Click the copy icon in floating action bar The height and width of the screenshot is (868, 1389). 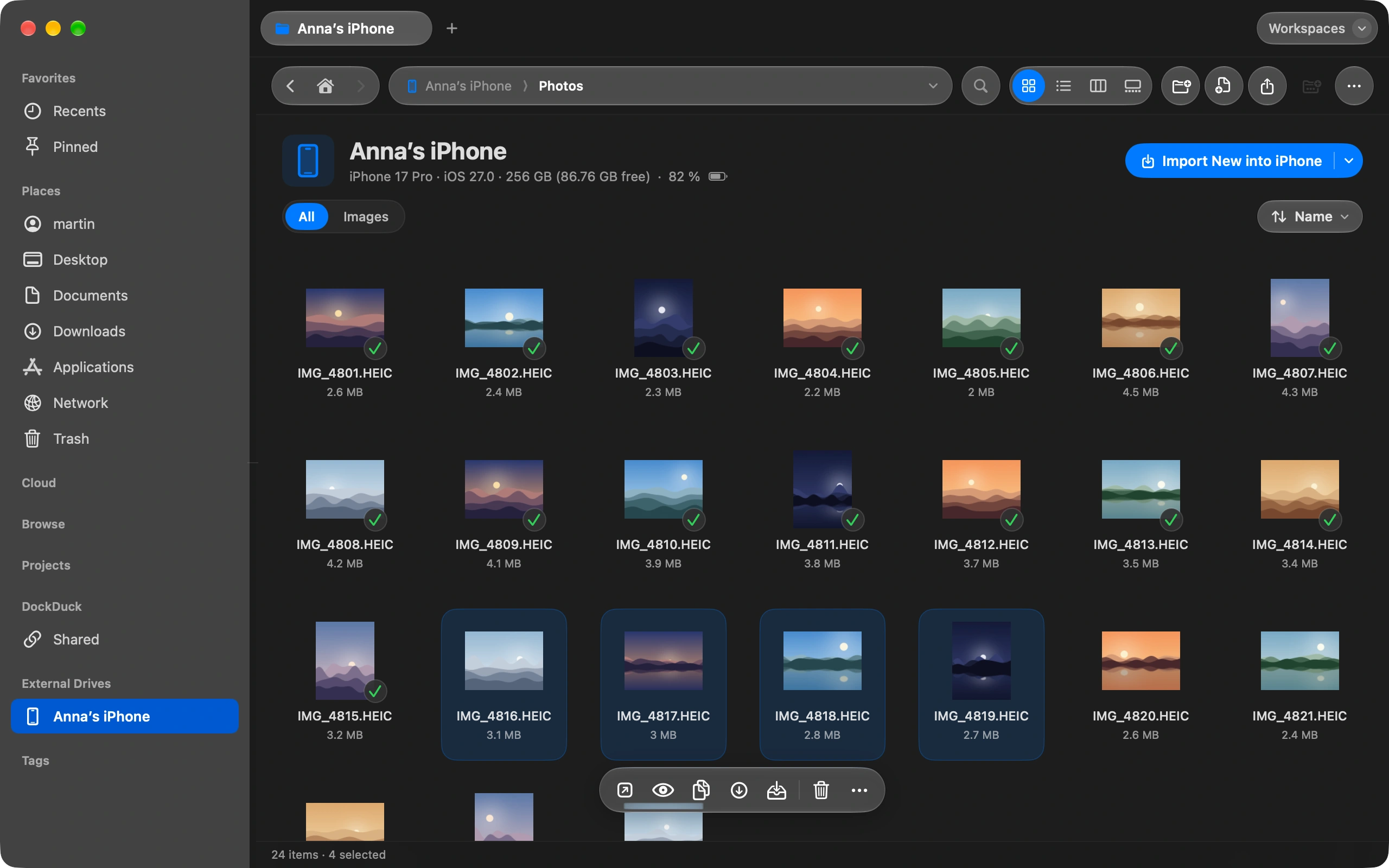pyautogui.click(x=701, y=790)
